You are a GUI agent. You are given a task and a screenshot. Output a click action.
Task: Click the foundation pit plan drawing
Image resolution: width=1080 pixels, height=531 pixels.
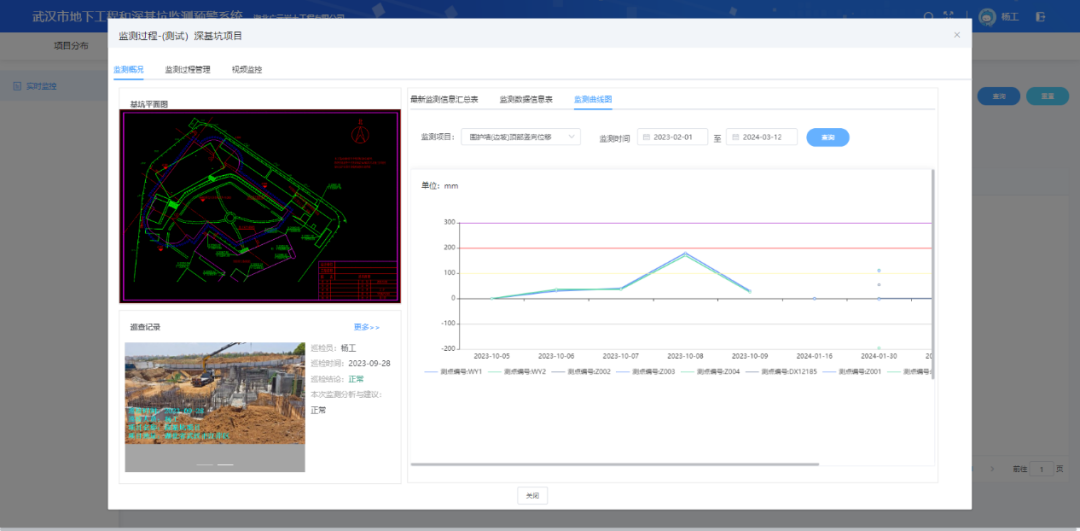(x=259, y=206)
